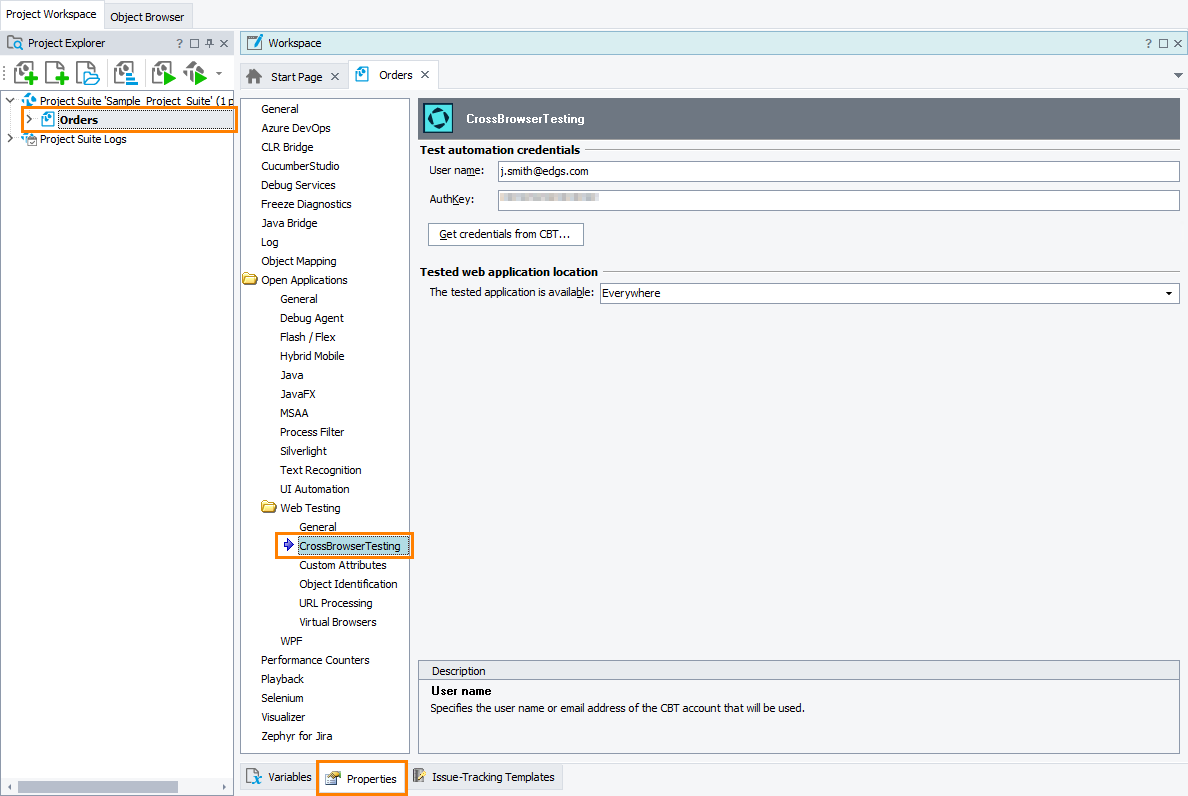The image size is (1188, 796).
Task: Run the entire project suite
Action: click(195, 73)
